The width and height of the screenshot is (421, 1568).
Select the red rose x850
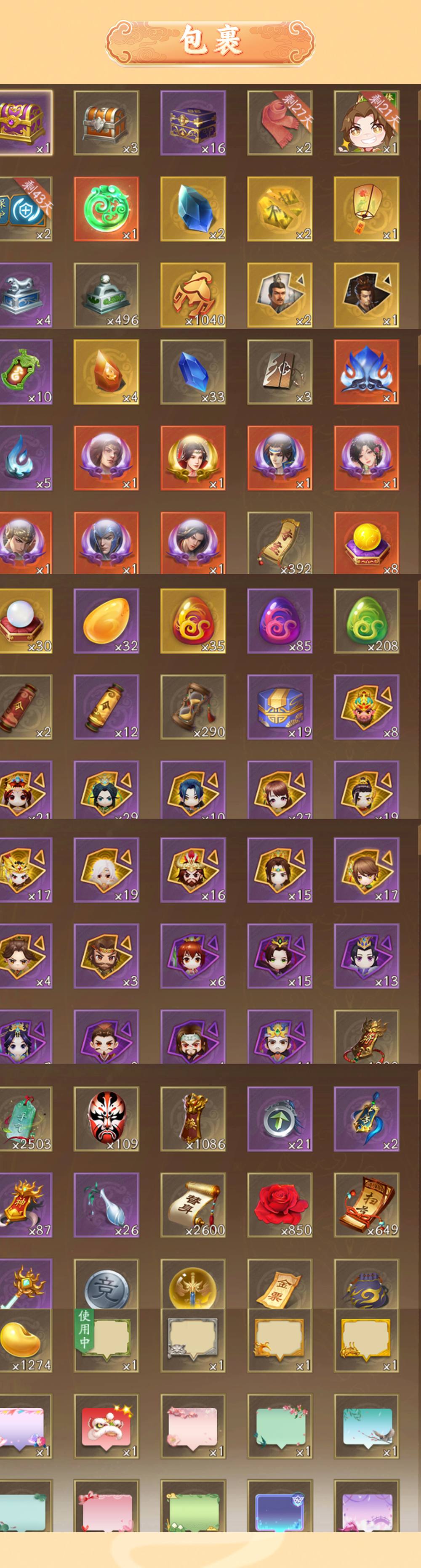pos(280,1205)
